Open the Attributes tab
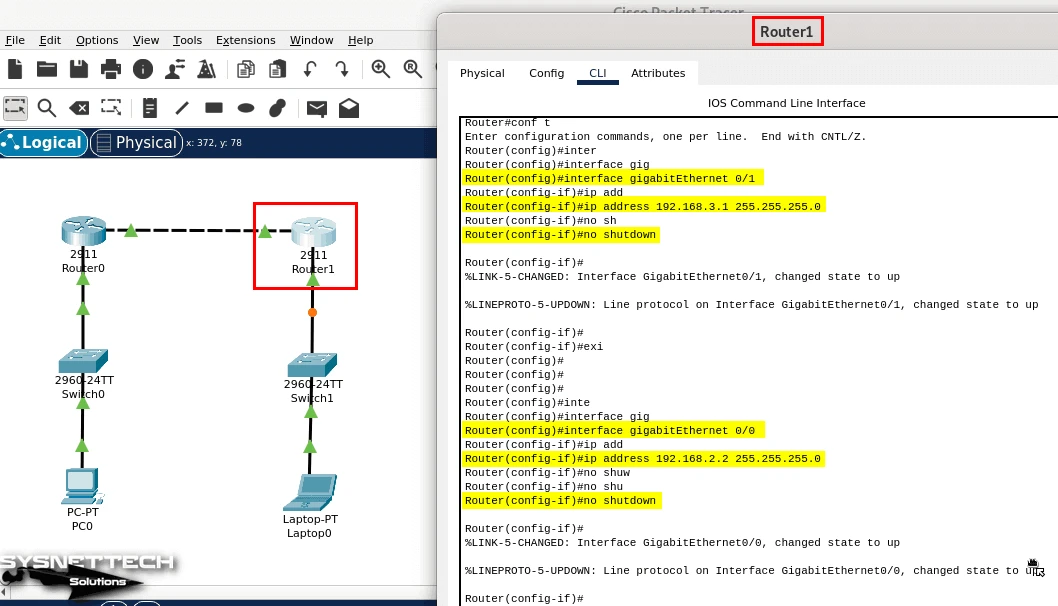The image size is (1058, 606). pyautogui.click(x=658, y=73)
